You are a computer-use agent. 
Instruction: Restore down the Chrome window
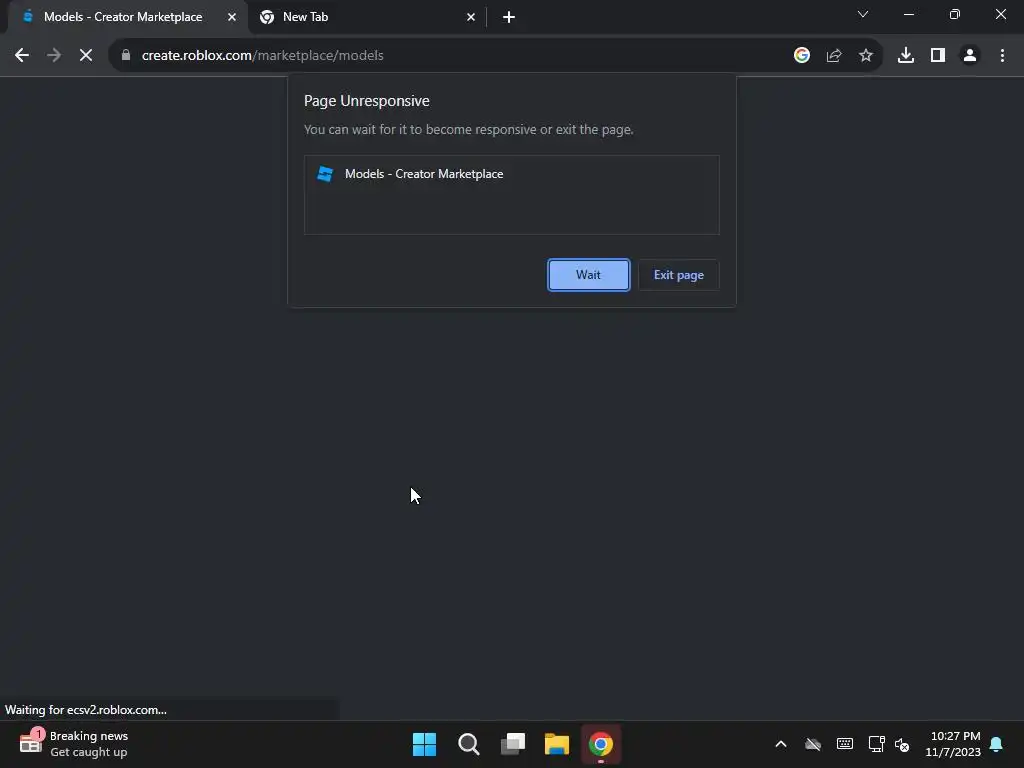(955, 14)
